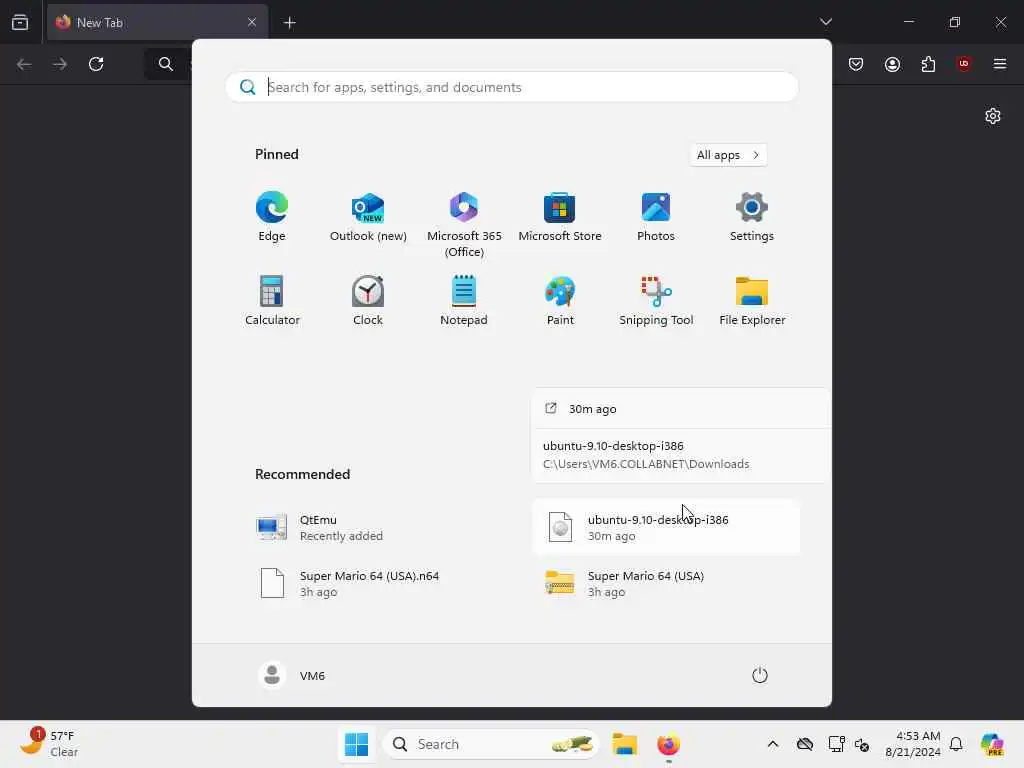This screenshot has width=1024, height=768.
Task: Click the Firefox forward arrow
Action: (60, 64)
